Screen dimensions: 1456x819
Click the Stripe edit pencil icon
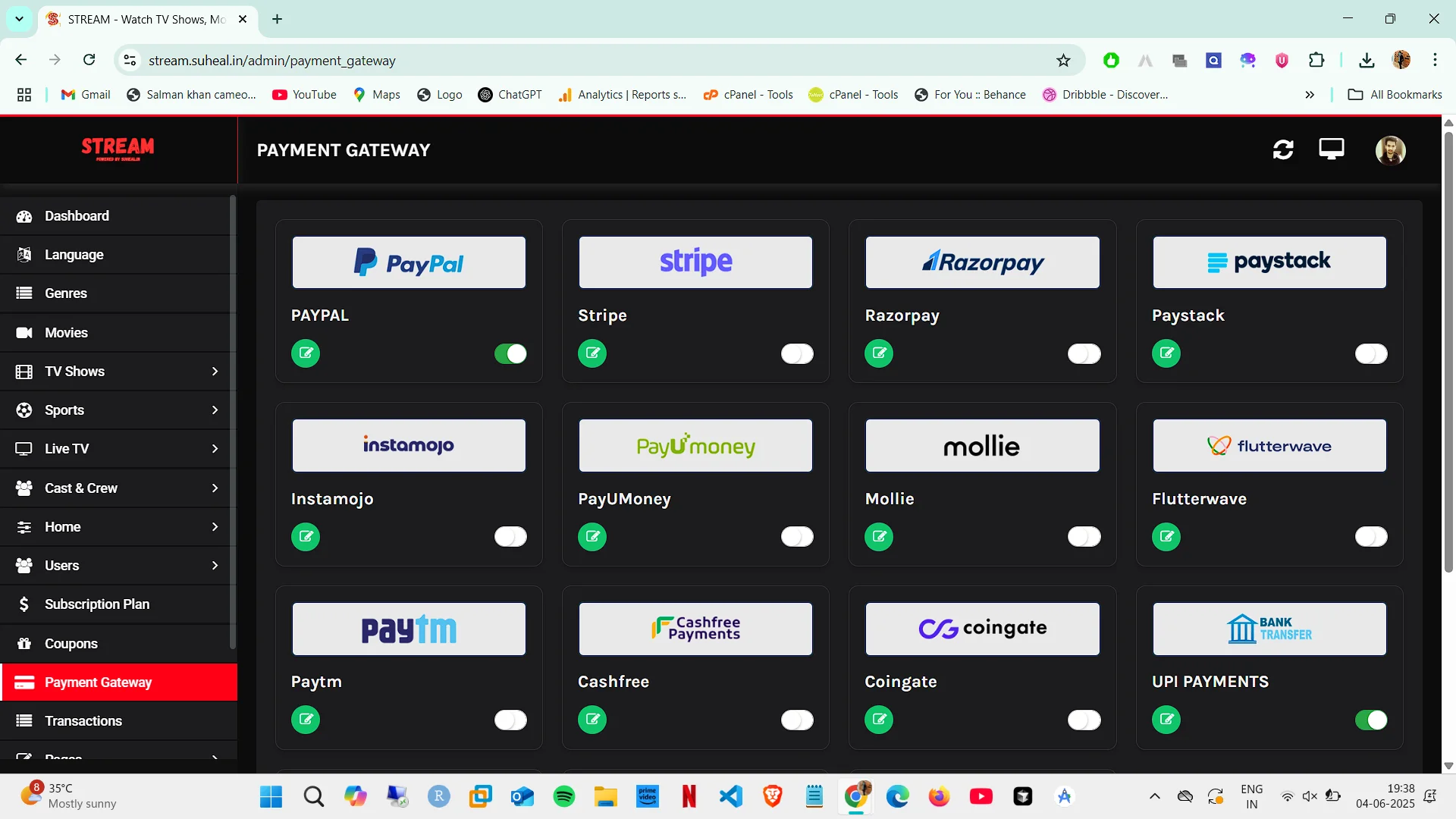tap(592, 353)
